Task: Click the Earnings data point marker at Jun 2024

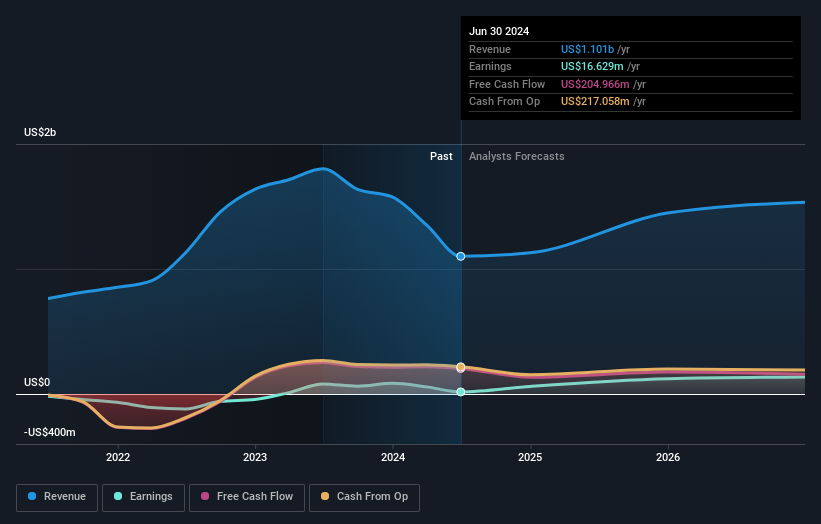Action: point(461,392)
